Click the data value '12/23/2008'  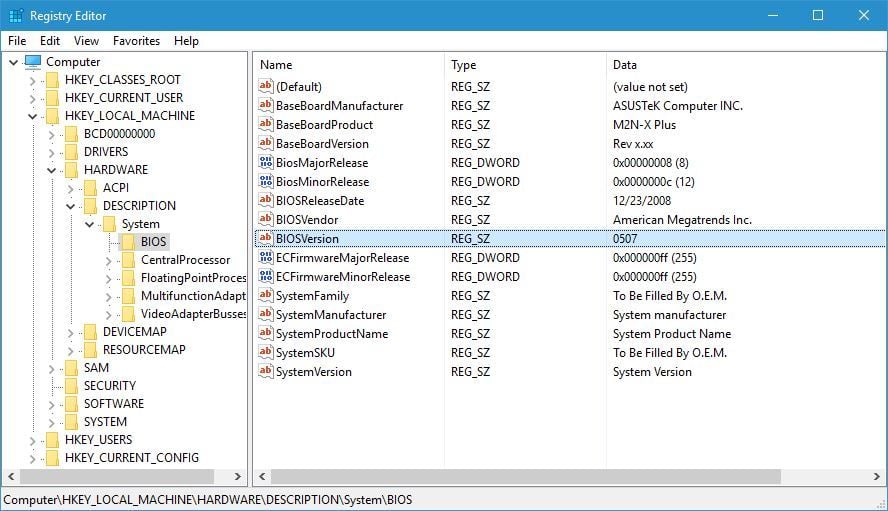coord(642,201)
